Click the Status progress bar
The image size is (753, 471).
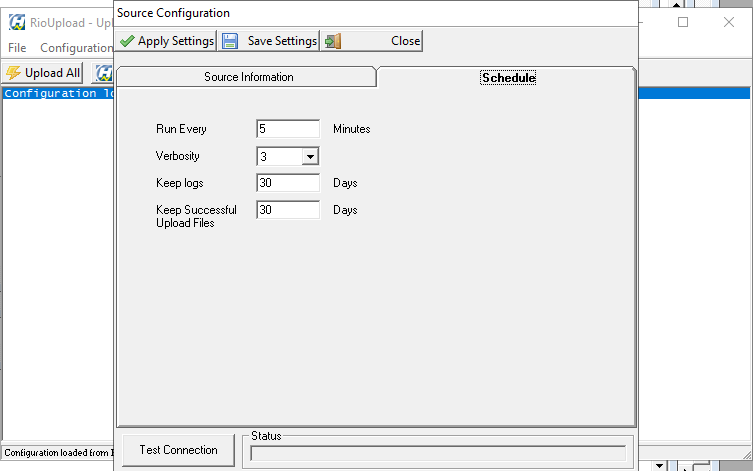[438, 453]
